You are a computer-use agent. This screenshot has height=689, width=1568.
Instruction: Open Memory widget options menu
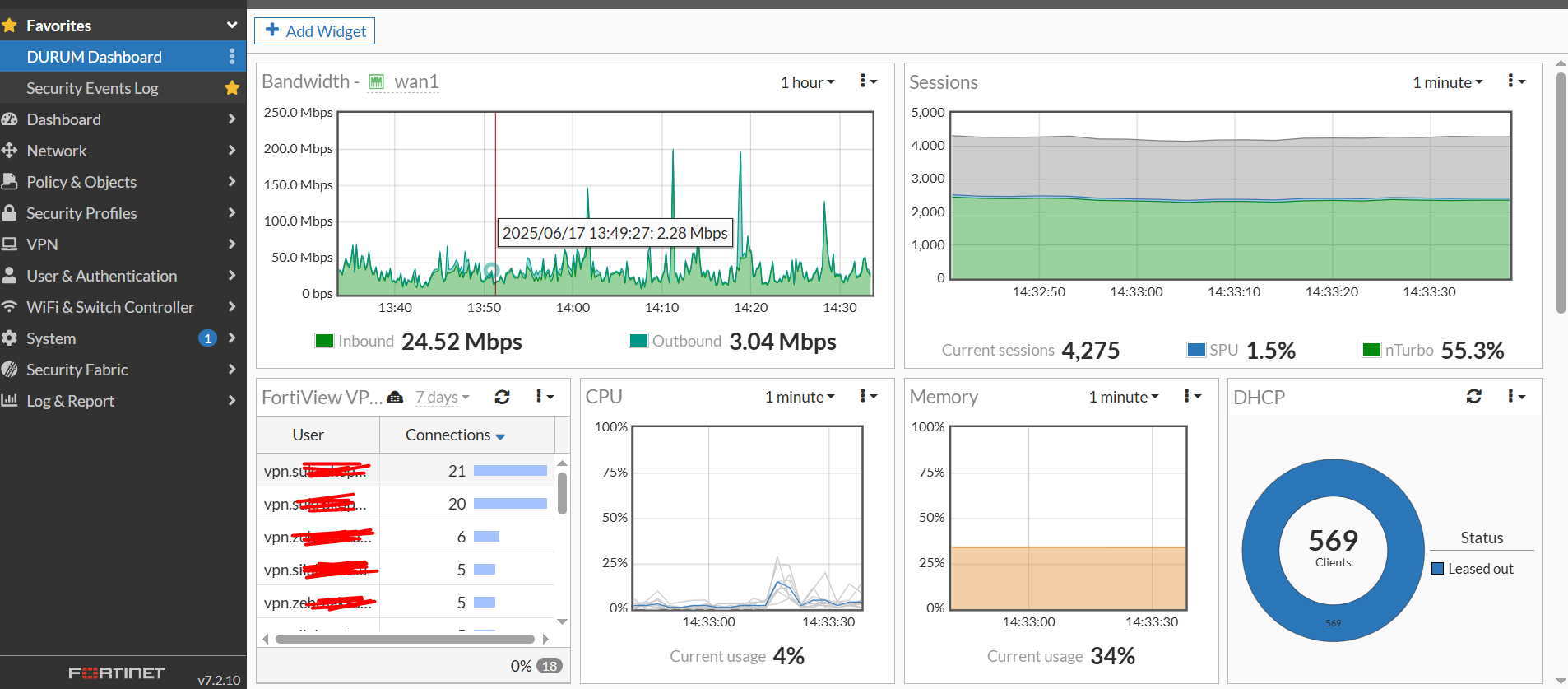point(1192,396)
